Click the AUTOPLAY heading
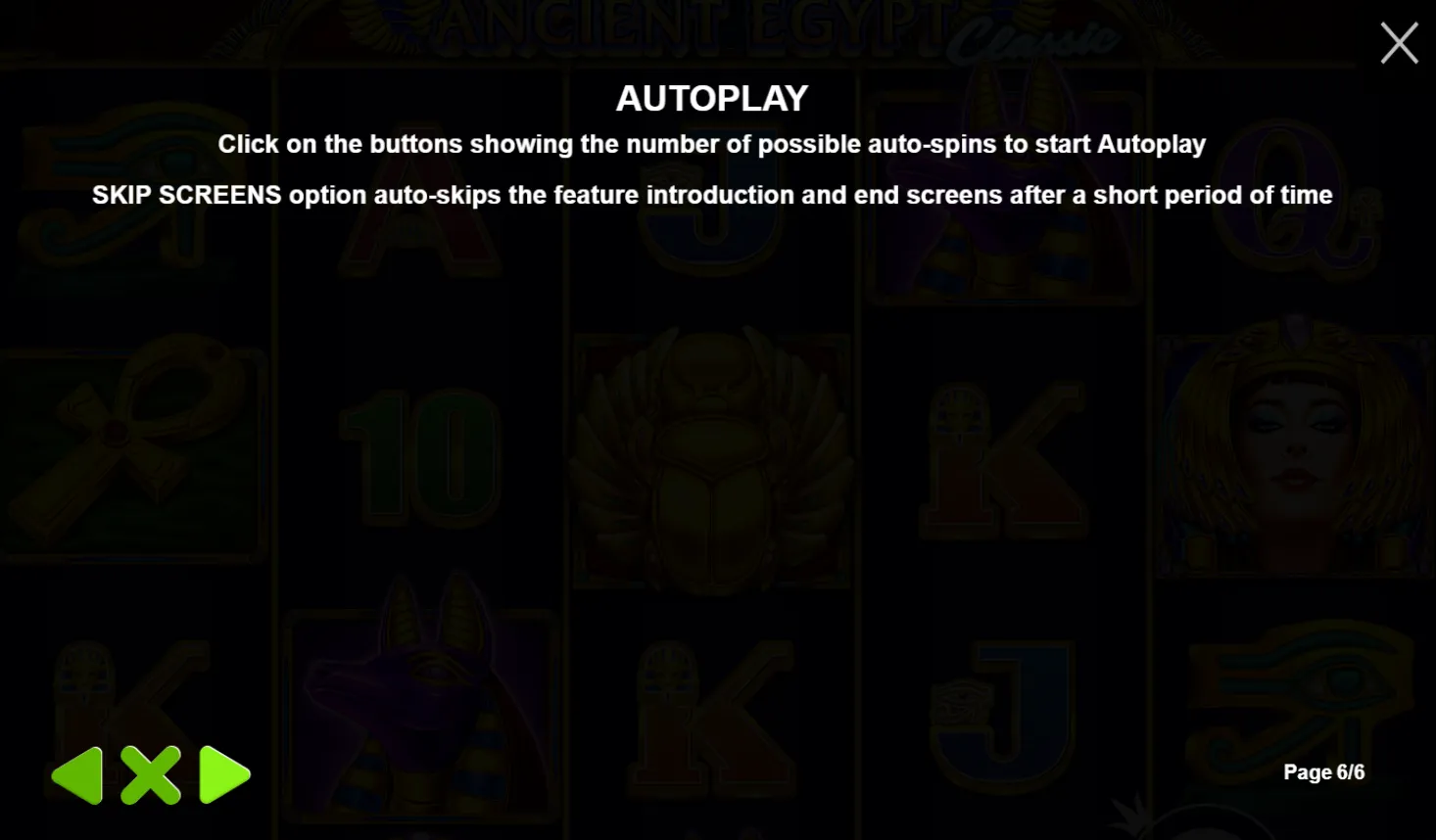Viewport: 1436px width, 840px height. click(712, 98)
